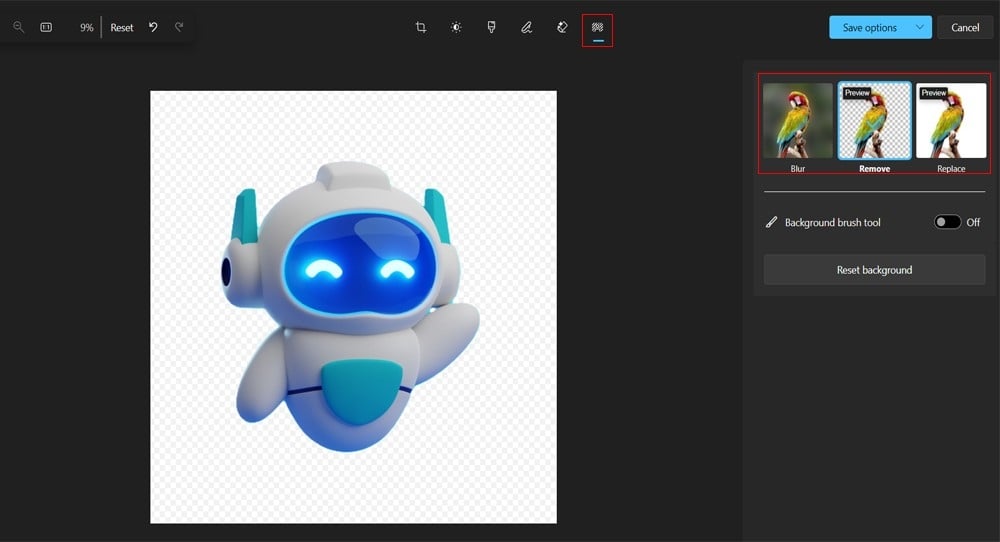Open the Adjustment brightness tool
Screen dimensions: 1000x542
click(456, 28)
